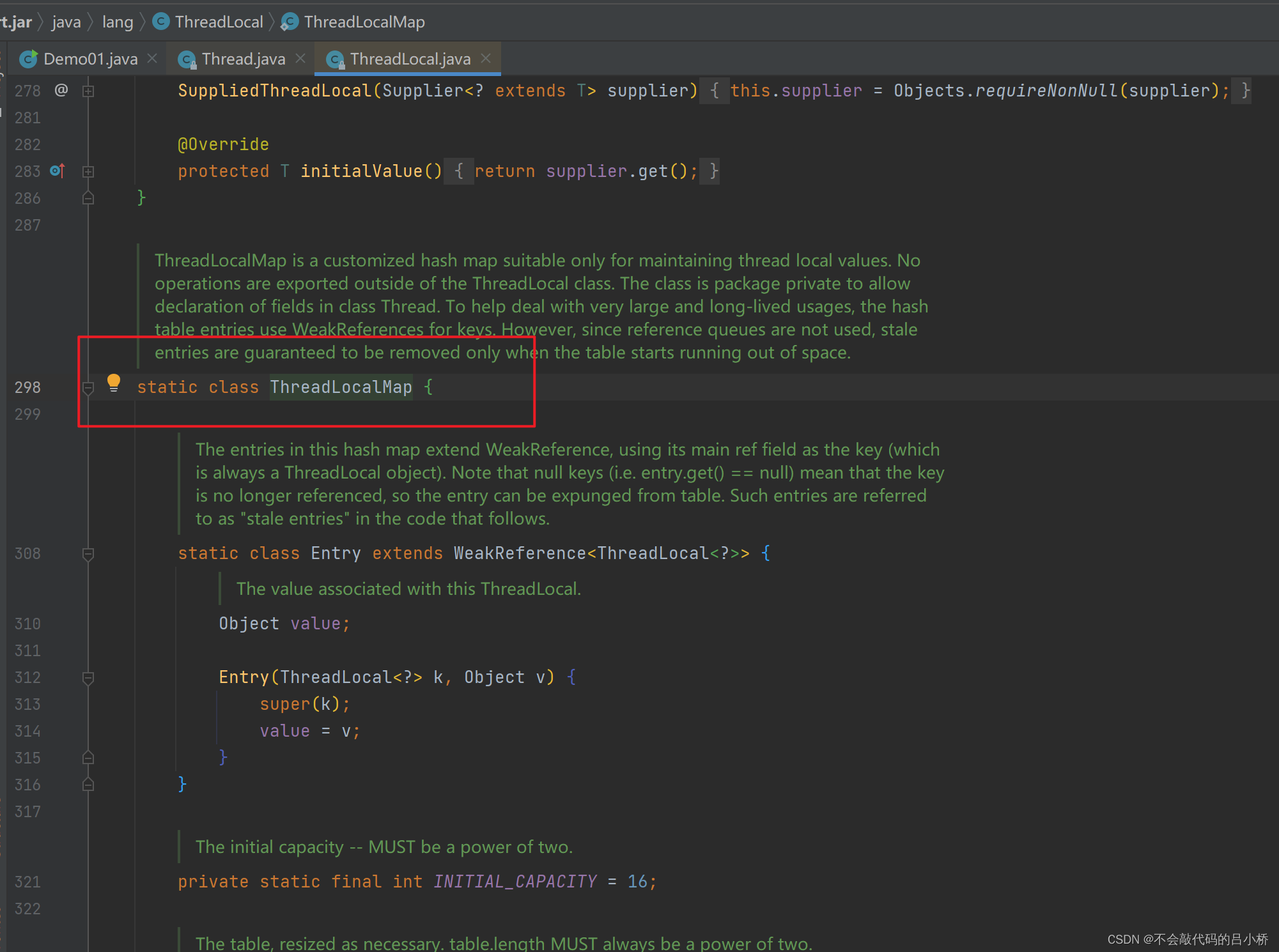
Task: Click the 'The initial capacity' doc comment
Action: click(x=384, y=847)
